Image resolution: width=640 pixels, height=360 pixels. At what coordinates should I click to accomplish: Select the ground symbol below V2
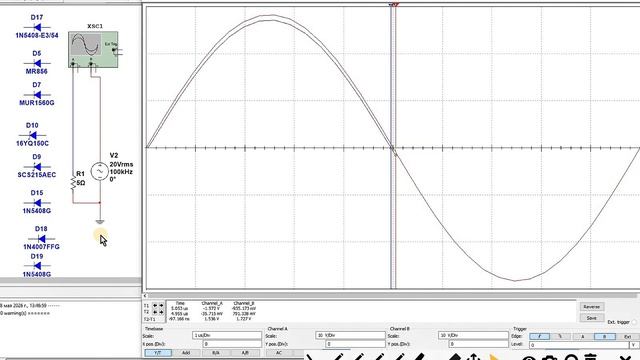(100, 222)
